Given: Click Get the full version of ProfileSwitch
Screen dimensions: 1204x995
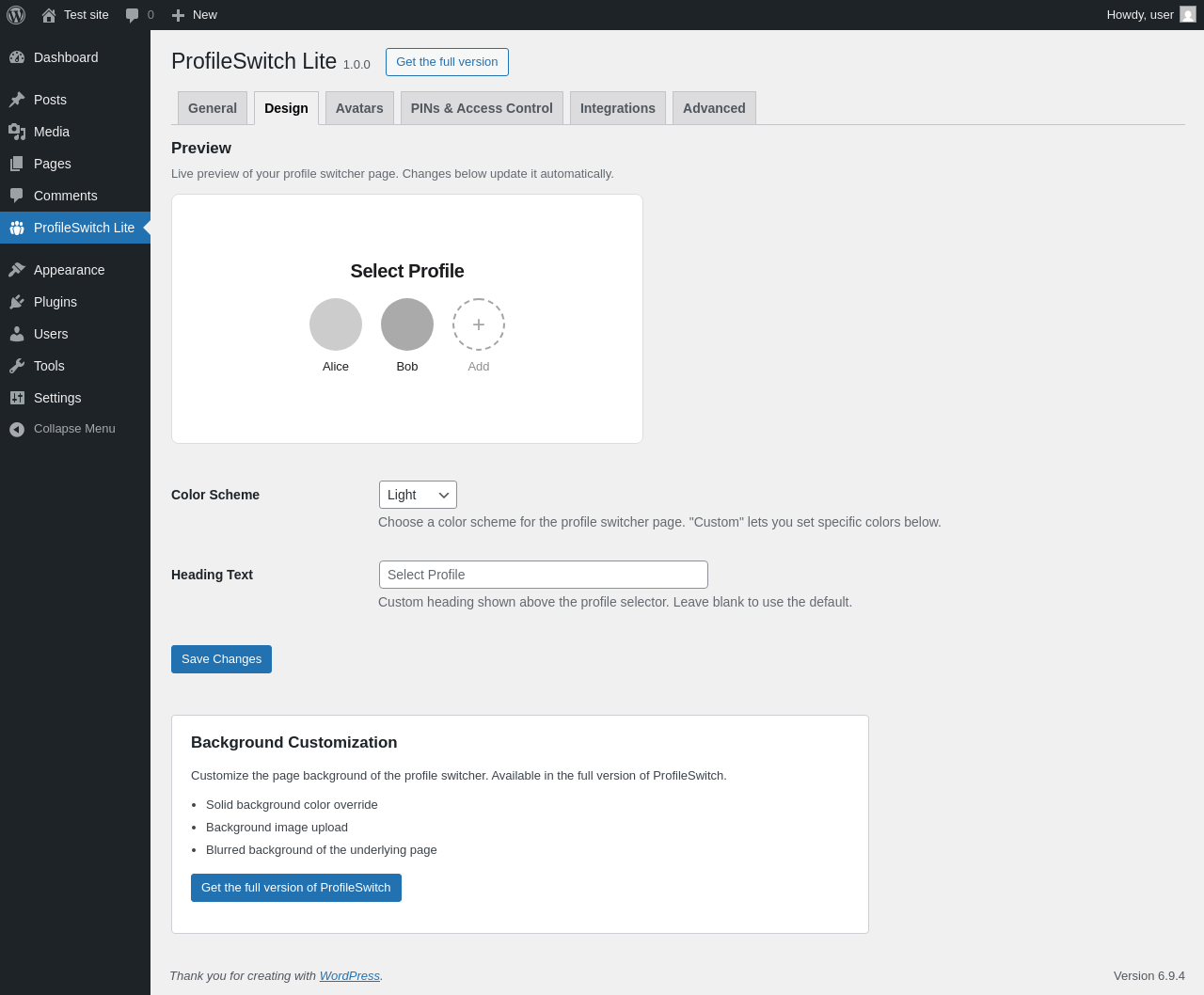Looking at the screenshot, I should pyautogui.click(x=296, y=888).
